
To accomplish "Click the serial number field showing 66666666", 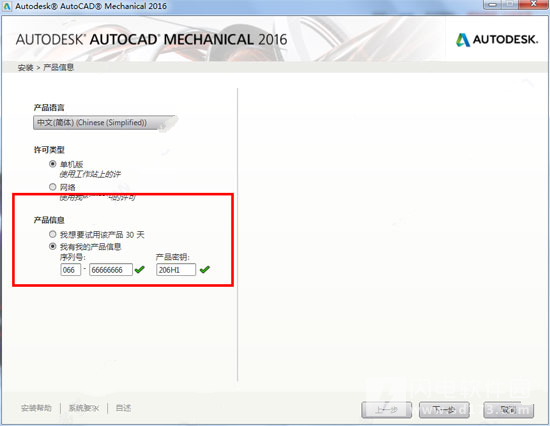I will point(111,269).
